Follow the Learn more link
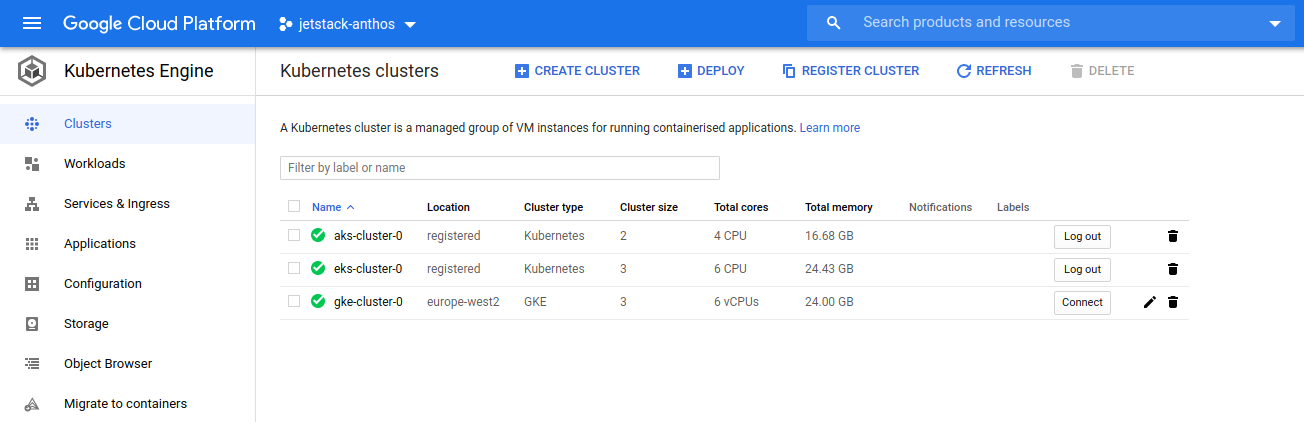The height and width of the screenshot is (422, 1304). pos(830,128)
